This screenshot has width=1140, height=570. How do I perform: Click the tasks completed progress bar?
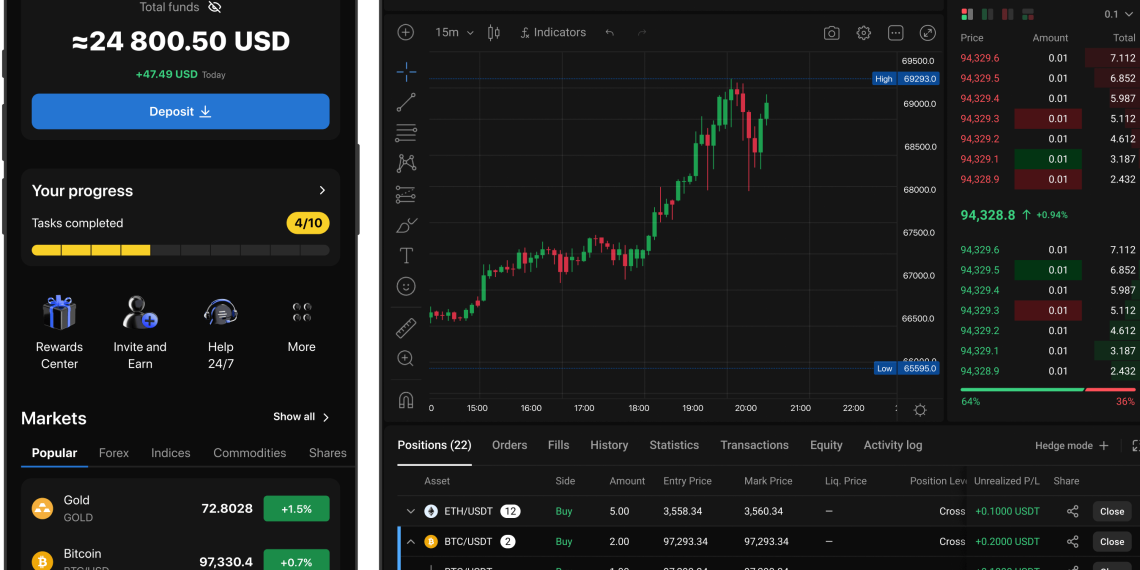180,250
